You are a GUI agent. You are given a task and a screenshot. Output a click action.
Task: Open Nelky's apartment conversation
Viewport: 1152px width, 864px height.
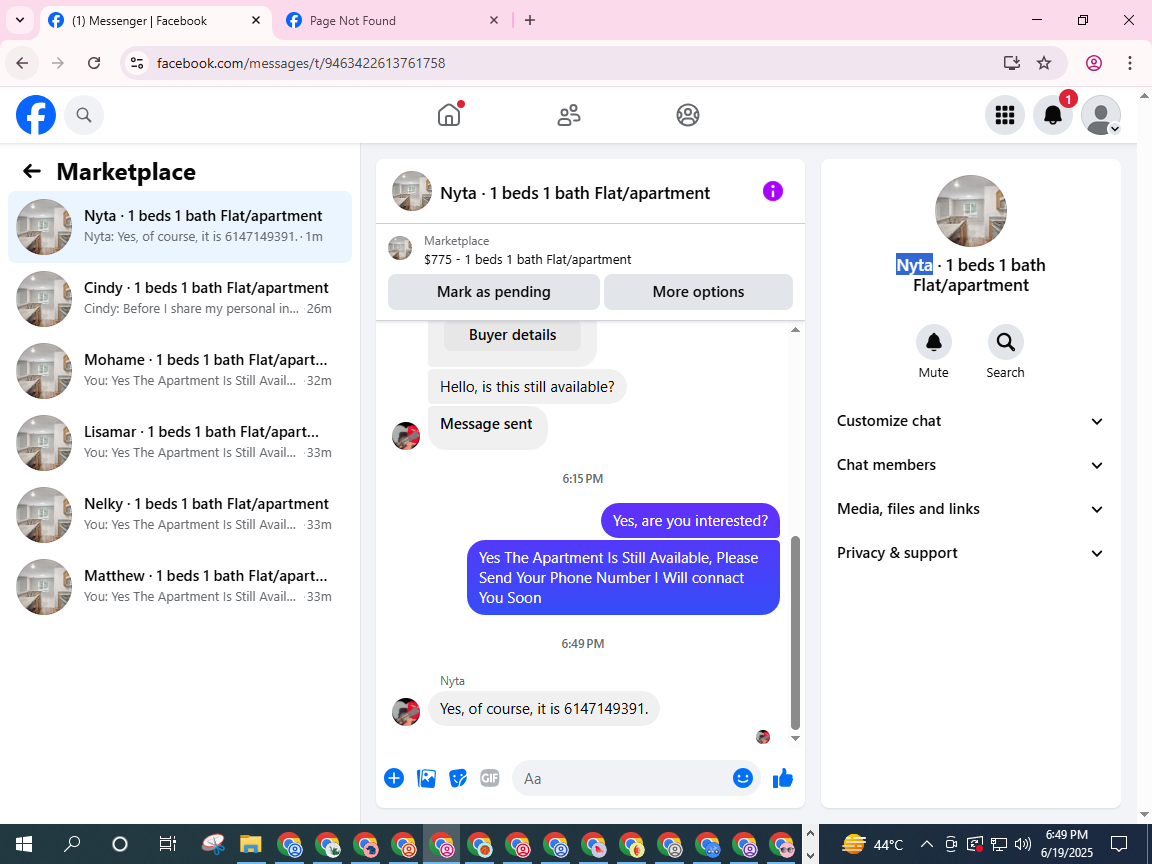(x=180, y=514)
